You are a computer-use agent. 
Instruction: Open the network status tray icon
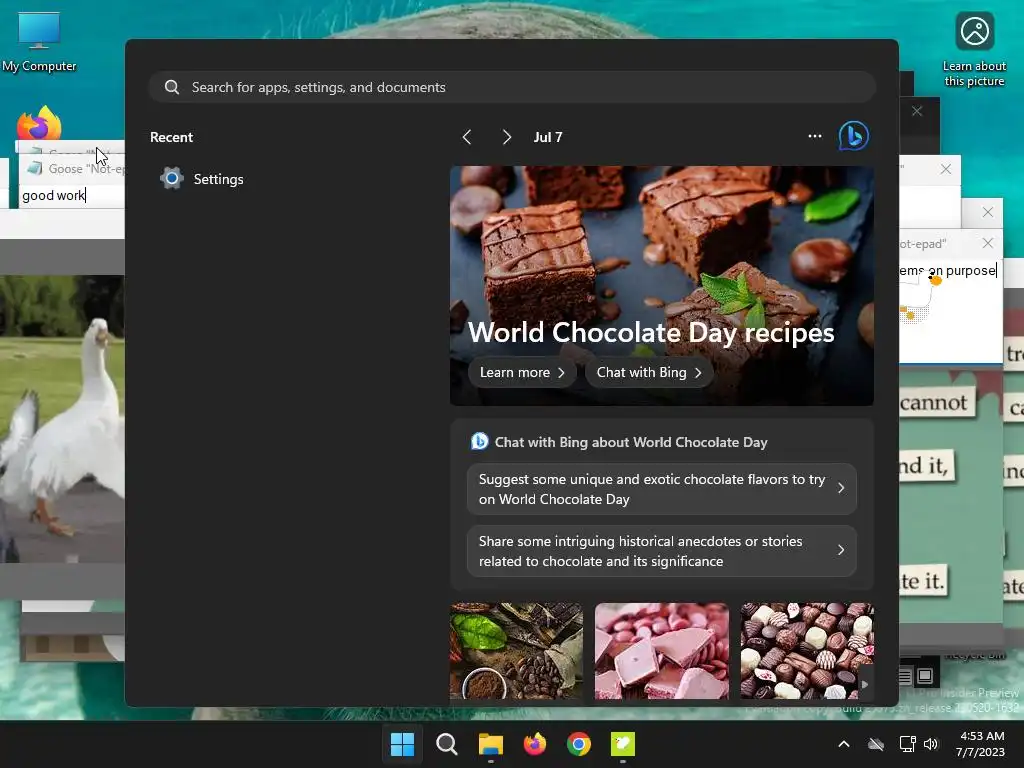[x=907, y=744]
